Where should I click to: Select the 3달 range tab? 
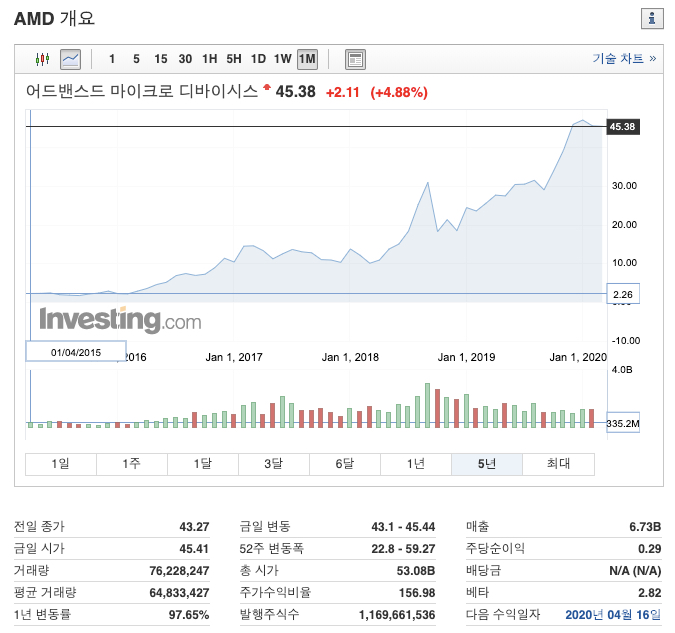(274, 464)
